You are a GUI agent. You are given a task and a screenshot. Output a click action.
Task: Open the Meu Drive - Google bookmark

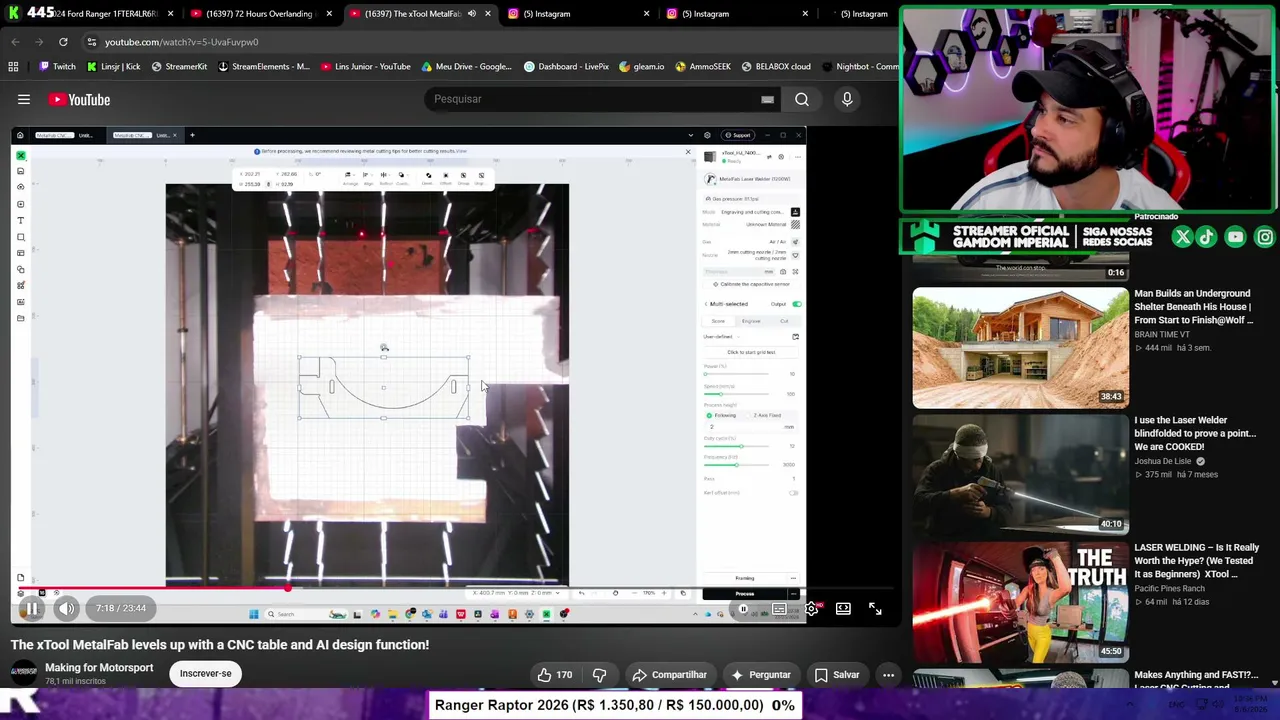(x=466, y=67)
